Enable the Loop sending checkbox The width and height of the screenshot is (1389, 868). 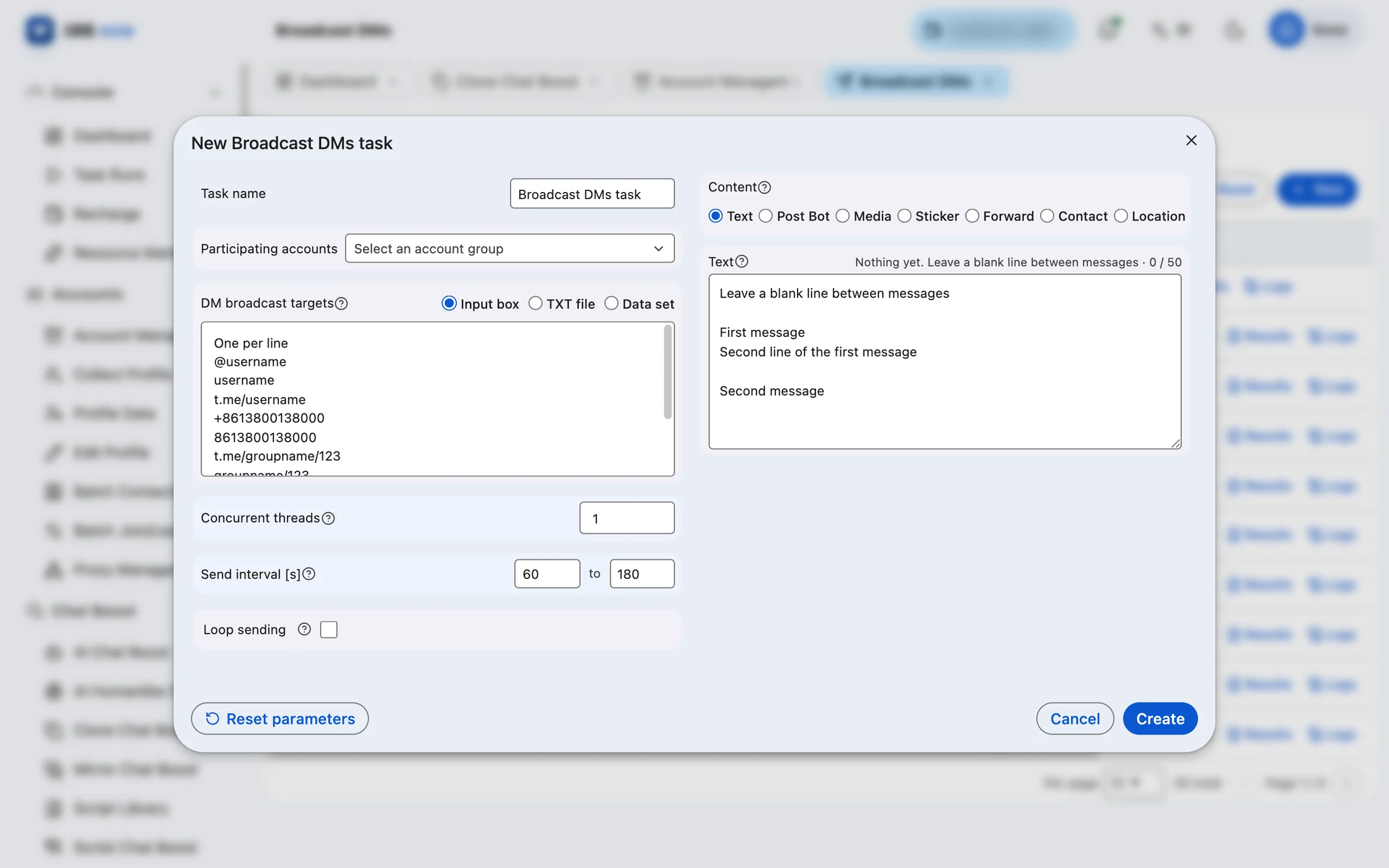pyautogui.click(x=329, y=629)
